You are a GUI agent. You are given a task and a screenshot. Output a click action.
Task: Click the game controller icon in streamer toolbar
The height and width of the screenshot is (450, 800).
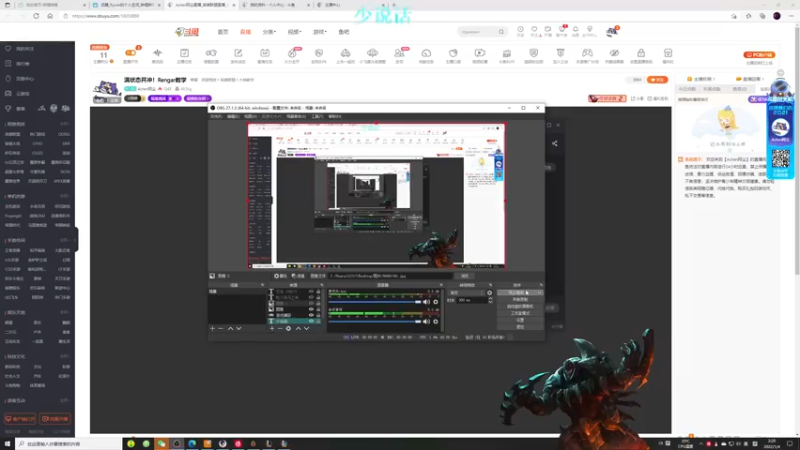point(587,53)
